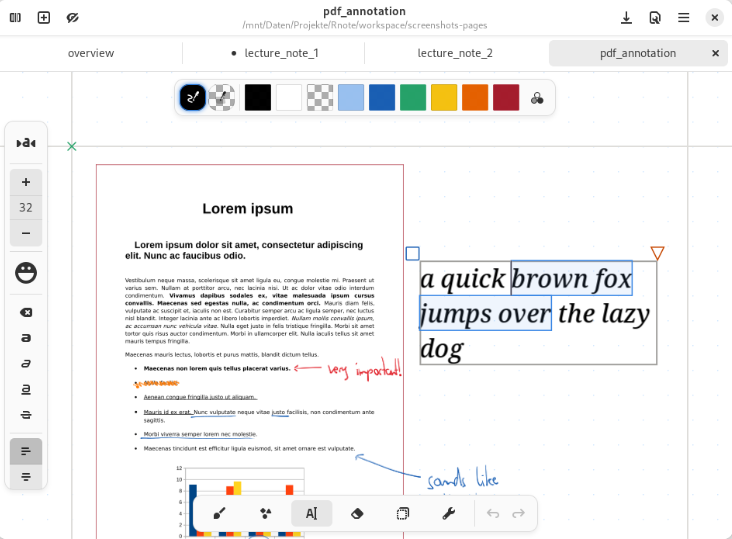Clear text formatting icon
This screenshot has height=539, width=732.
(26, 312)
